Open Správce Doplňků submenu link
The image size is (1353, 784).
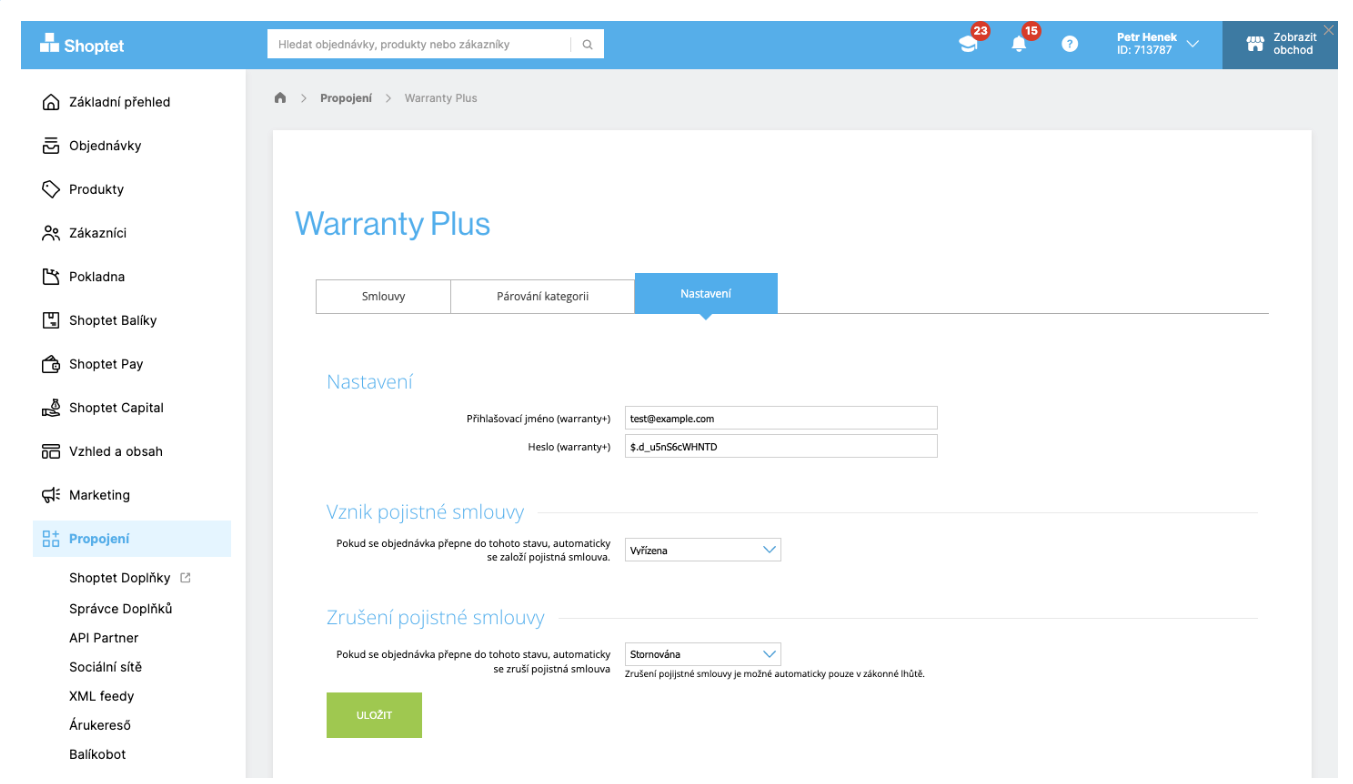121,609
